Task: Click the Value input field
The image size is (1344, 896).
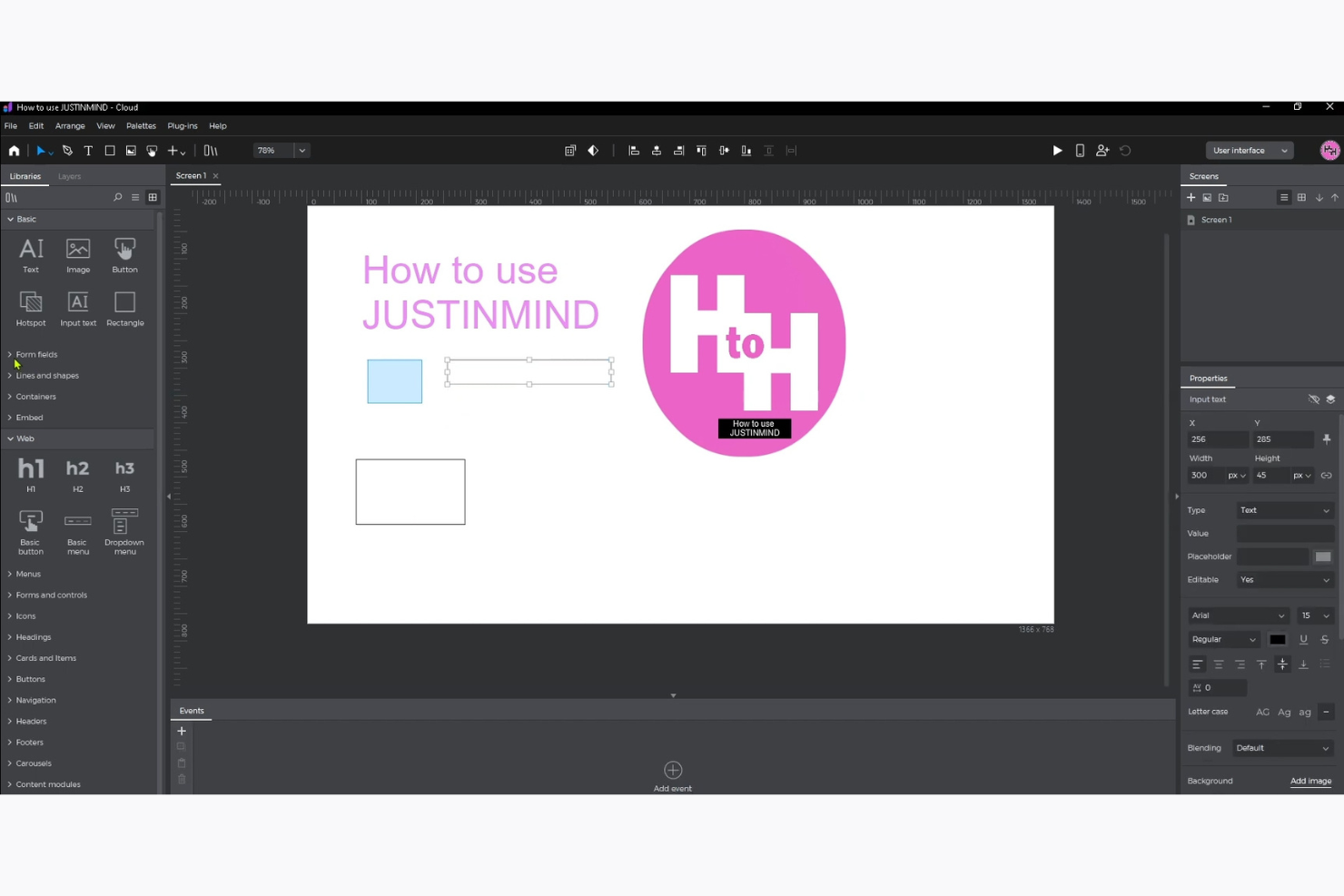Action: click(x=1285, y=534)
